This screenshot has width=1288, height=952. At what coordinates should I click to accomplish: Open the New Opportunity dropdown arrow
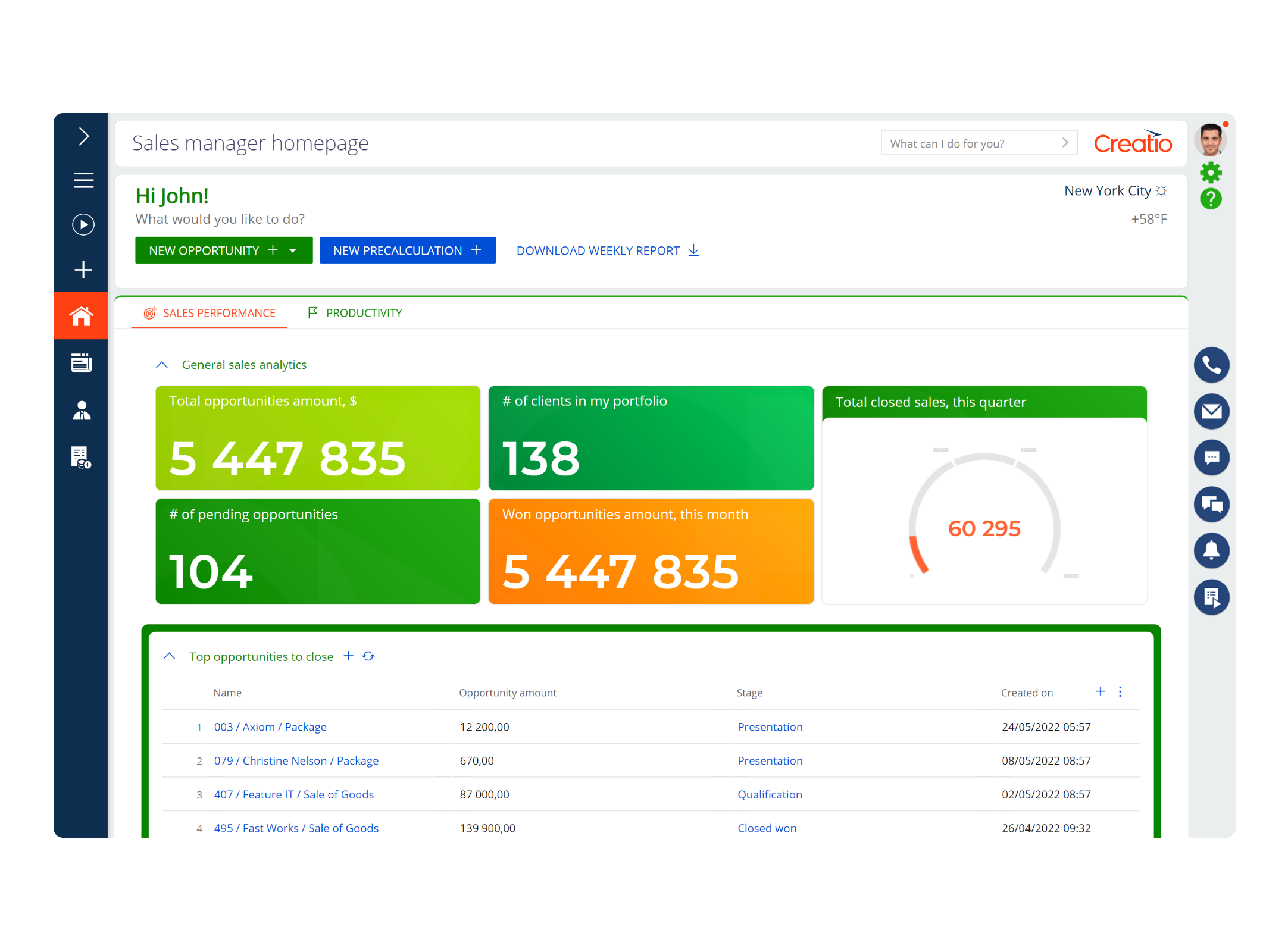click(x=293, y=250)
